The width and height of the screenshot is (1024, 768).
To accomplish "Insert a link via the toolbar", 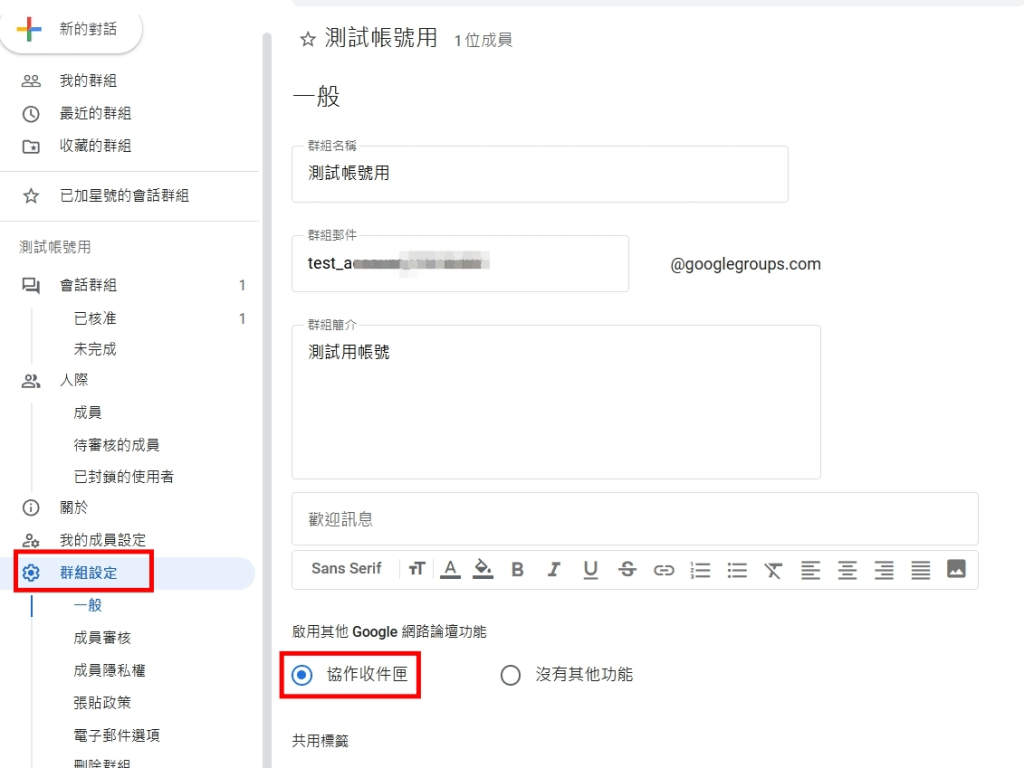I will click(x=664, y=569).
